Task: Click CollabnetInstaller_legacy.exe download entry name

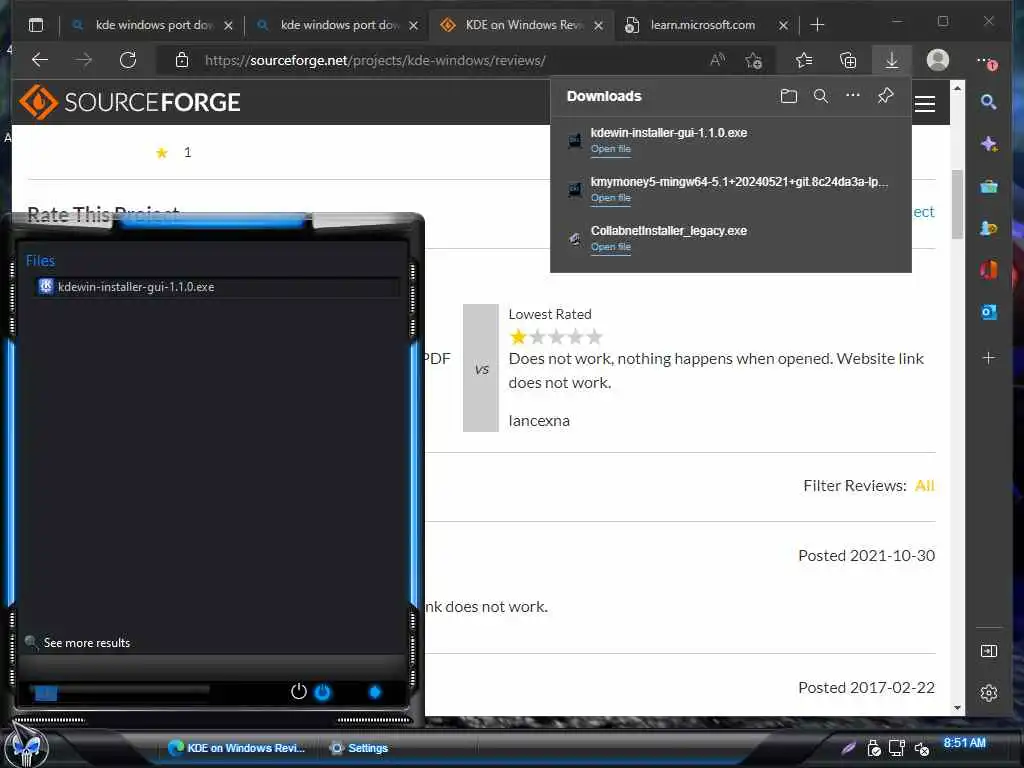Action: (x=669, y=231)
